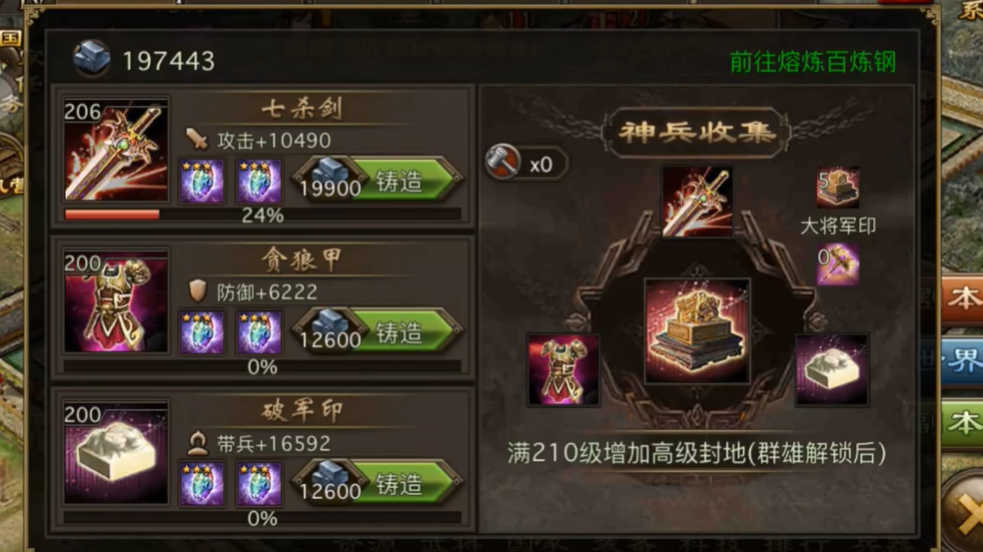Close the forging panel with X
The height and width of the screenshot is (552, 983).
click(967, 518)
